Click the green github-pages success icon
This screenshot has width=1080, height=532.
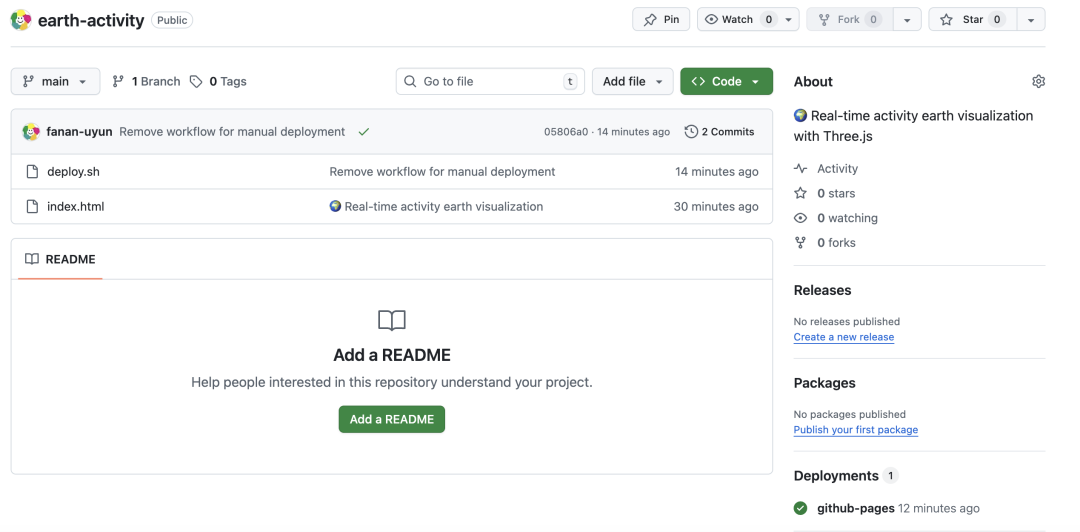[x=800, y=509]
